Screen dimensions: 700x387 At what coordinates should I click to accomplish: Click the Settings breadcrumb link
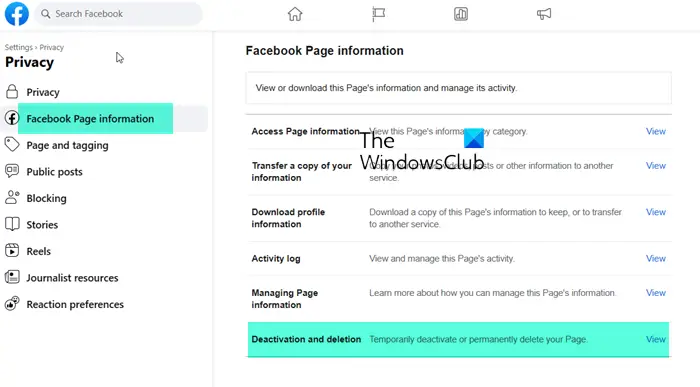tap(19, 47)
